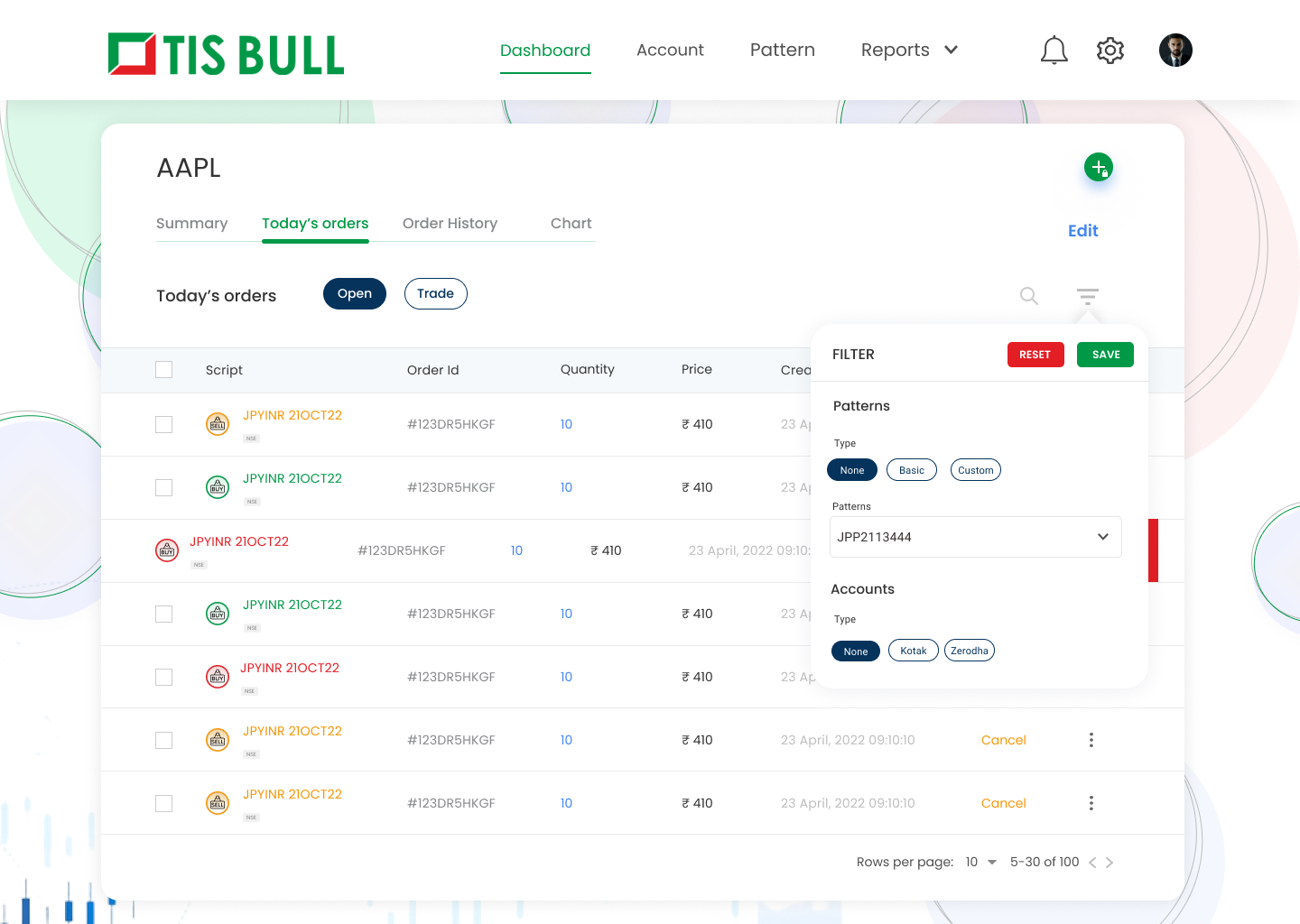Click the TIS BULL logo
The width and height of the screenshot is (1300, 924).
(226, 54)
